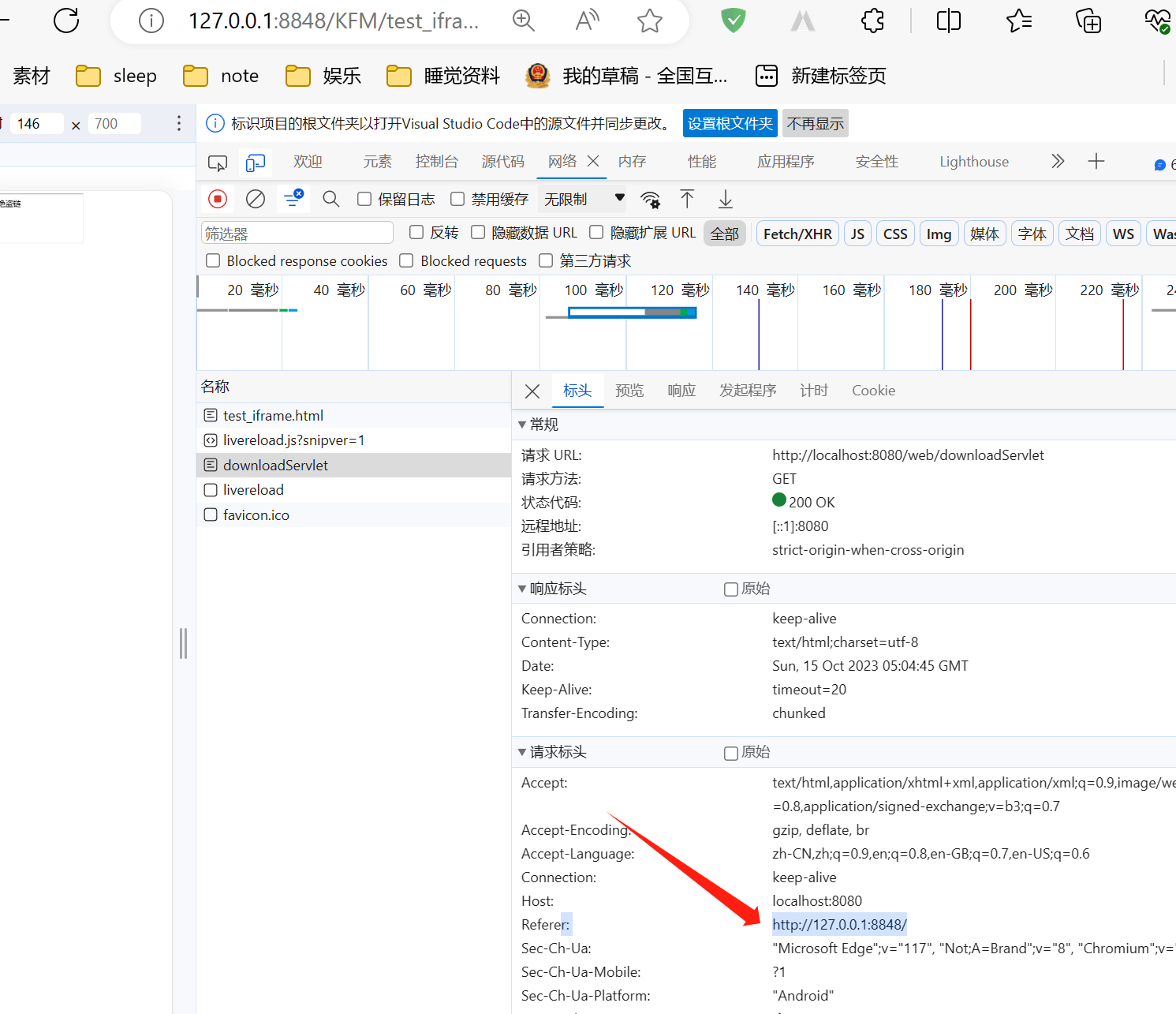Open the 响应 tab of request details
Viewport: 1176px width, 1014px height.
(x=681, y=391)
